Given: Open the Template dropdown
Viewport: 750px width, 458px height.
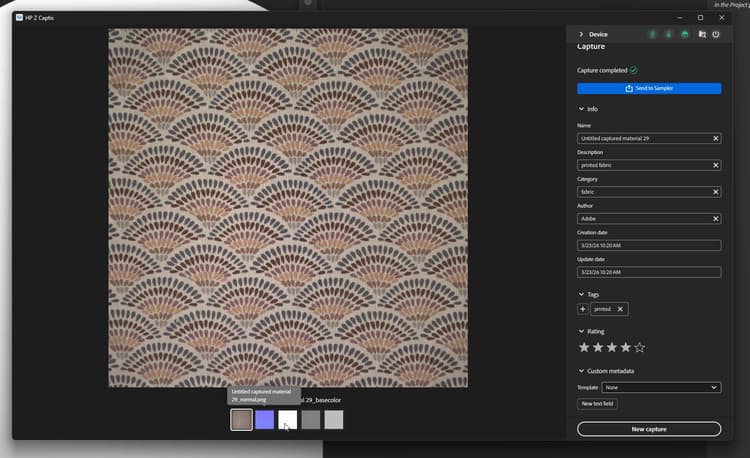Looking at the screenshot, I should pos(662,387).
